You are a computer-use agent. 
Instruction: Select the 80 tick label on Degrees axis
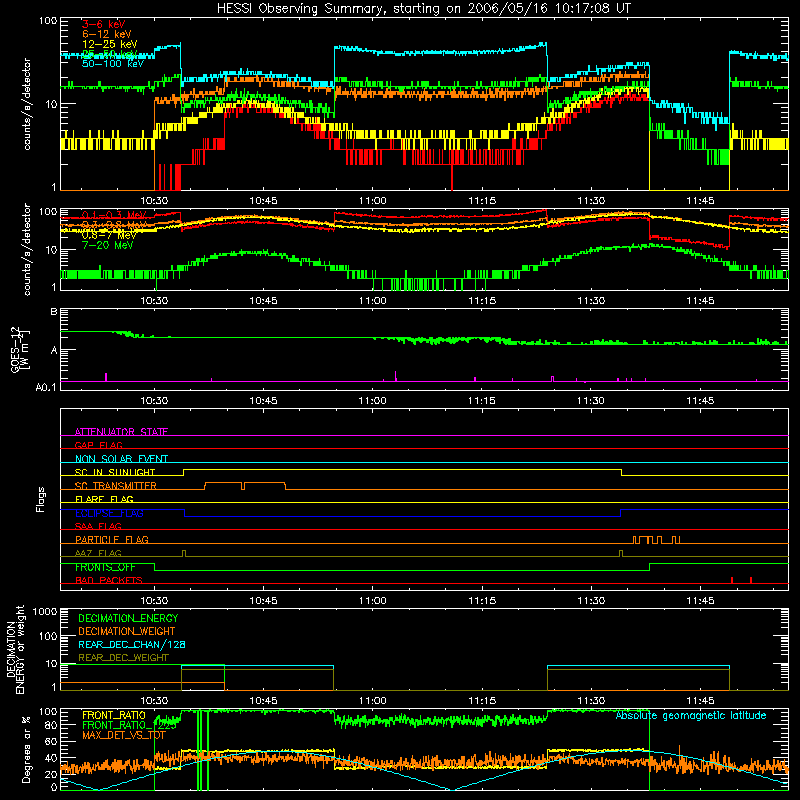point(51,725)
